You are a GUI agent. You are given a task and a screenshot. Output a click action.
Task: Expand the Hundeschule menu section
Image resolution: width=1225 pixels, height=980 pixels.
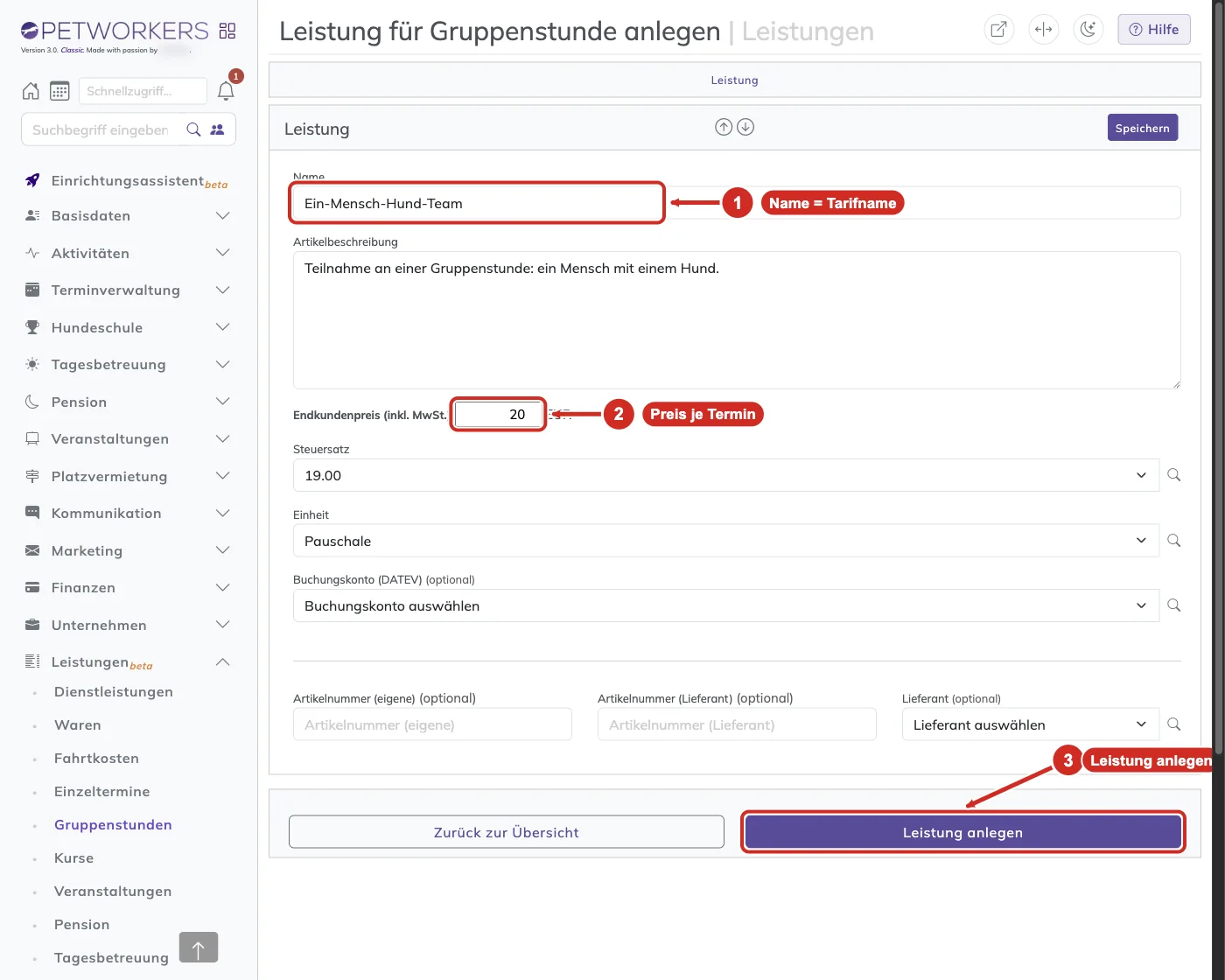(x=129, y=327)
